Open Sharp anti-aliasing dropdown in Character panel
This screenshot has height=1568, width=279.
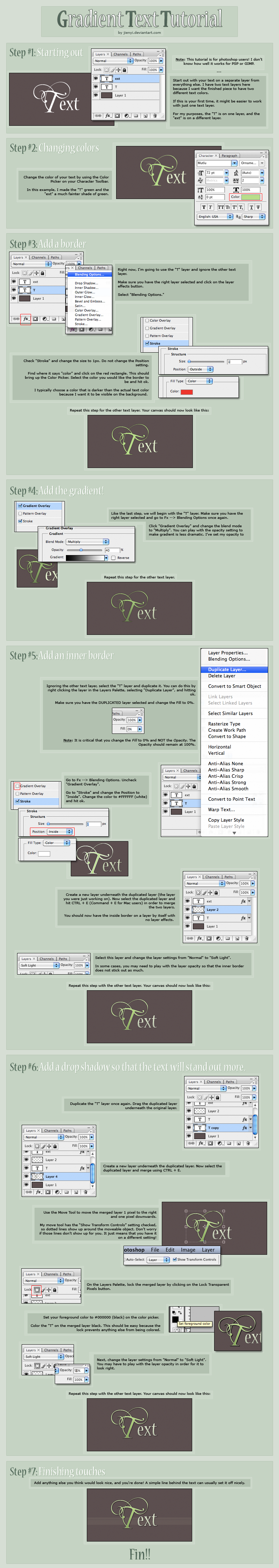tap(253, 217)
